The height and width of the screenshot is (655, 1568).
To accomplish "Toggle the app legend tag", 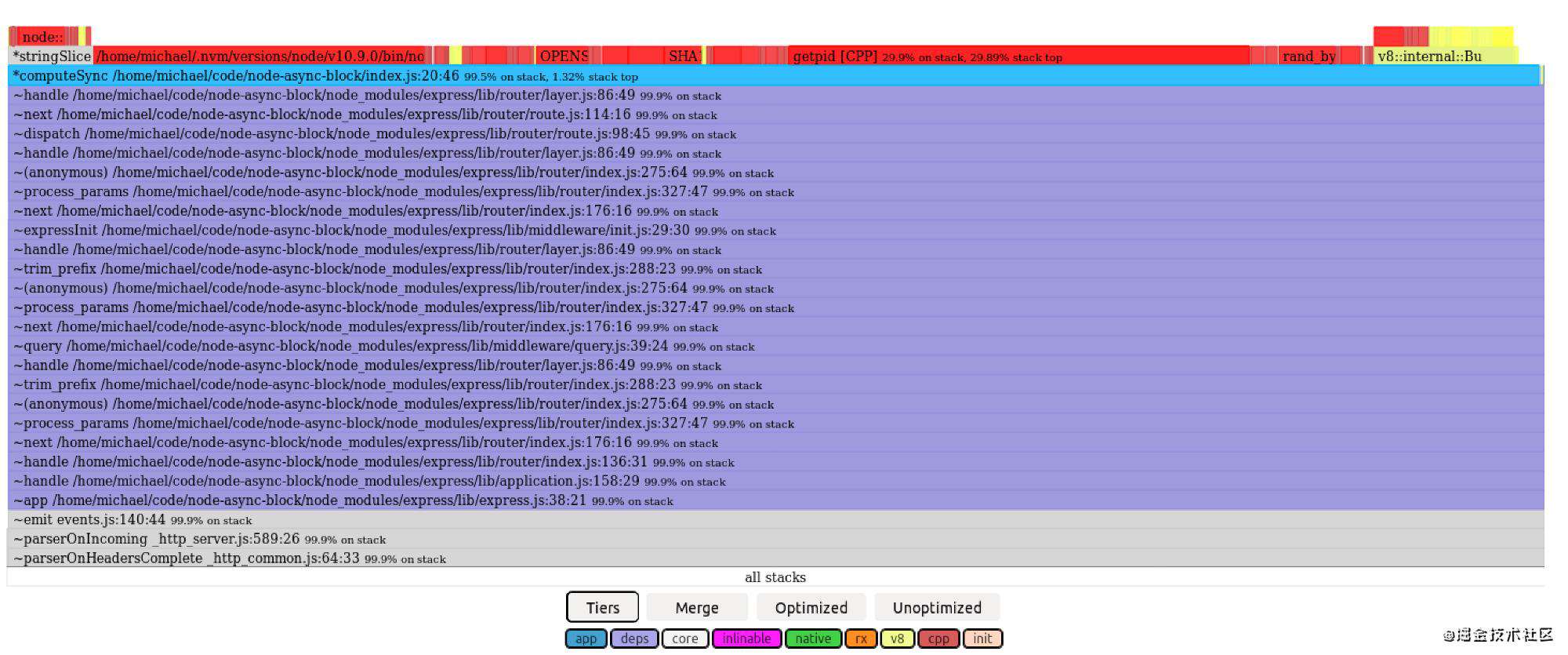I will coord(586,639).
